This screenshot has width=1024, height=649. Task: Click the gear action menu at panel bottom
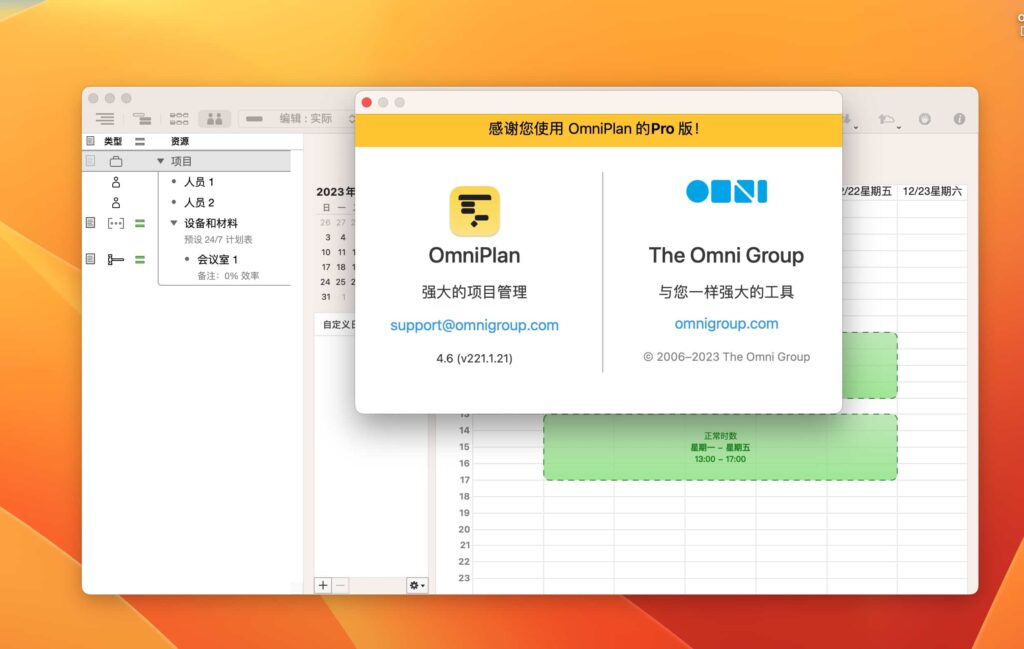click(416, 585)
